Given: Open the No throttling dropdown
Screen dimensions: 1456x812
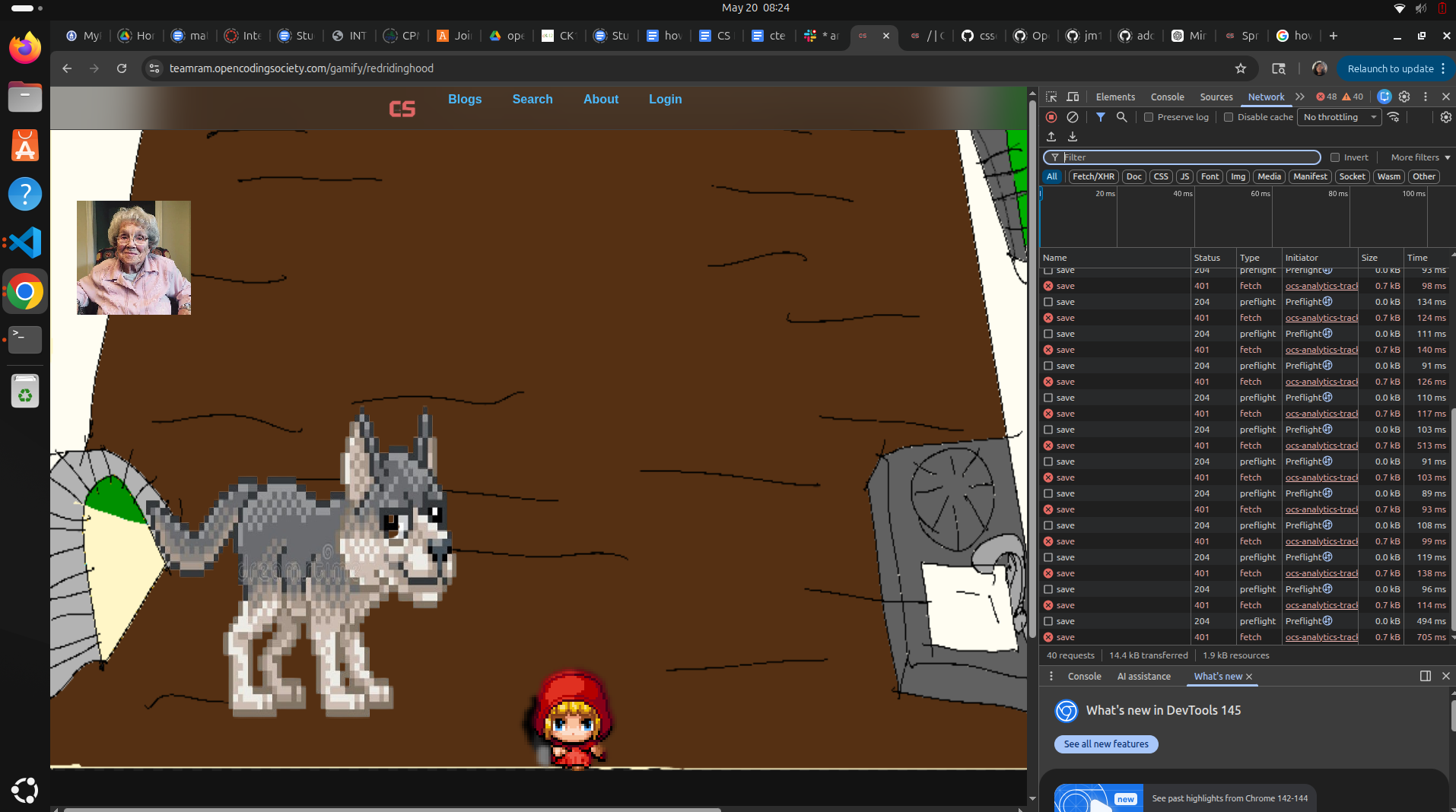Looking at the screenshot, I should [x=1340, y=117].
